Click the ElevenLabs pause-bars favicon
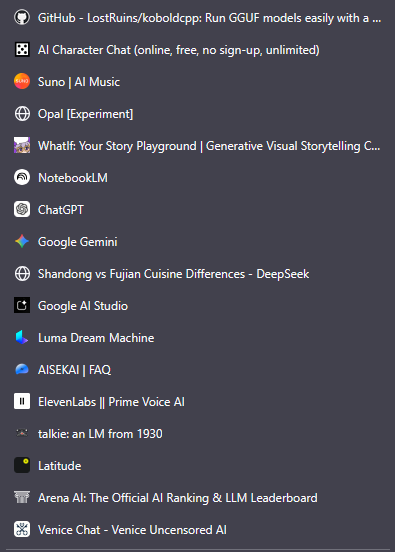 click(22, 402)
